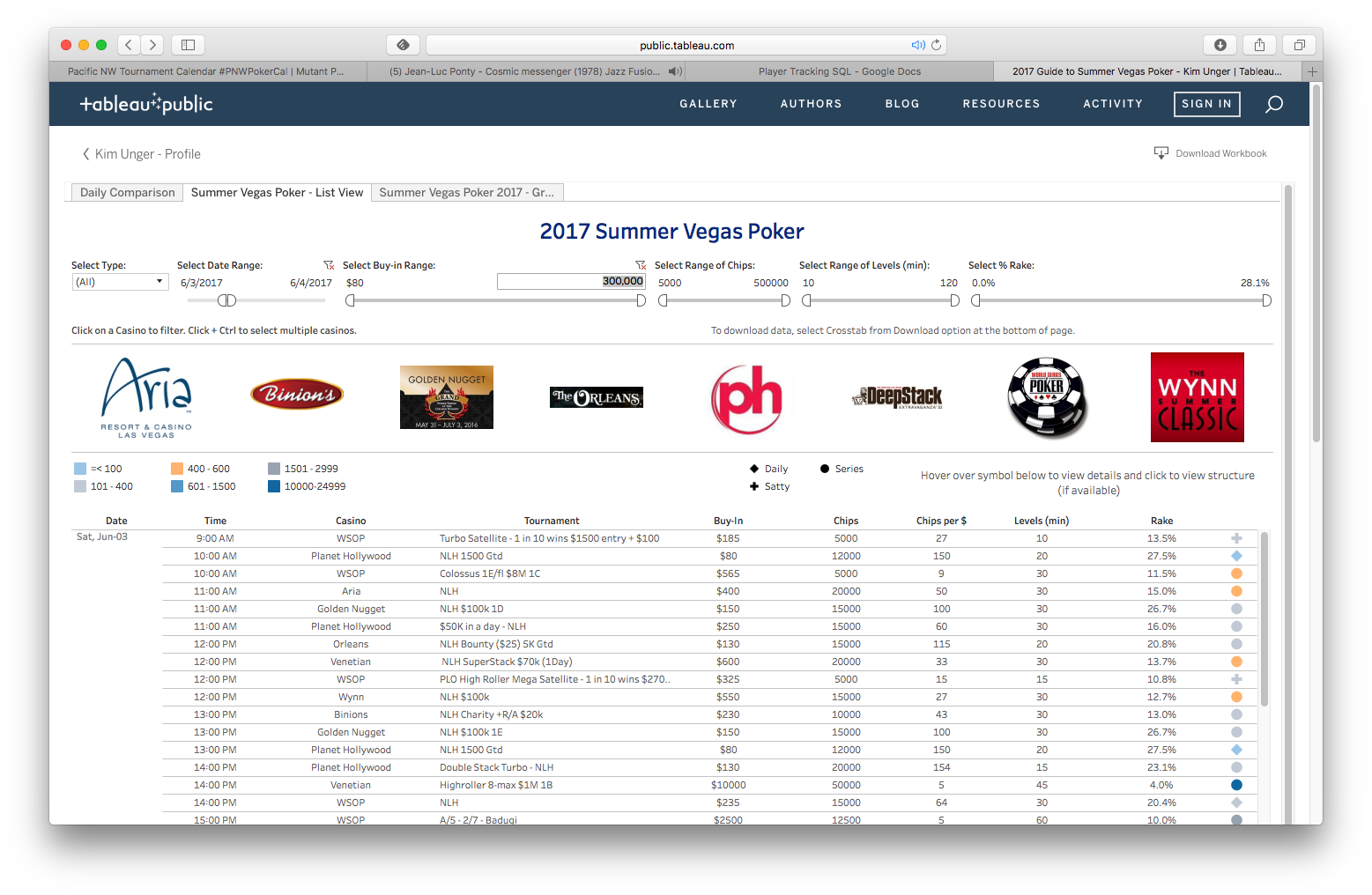The image size is (1372, 895).
Task: Filter by the Aria casino logo
Action: tap(146, 398)
